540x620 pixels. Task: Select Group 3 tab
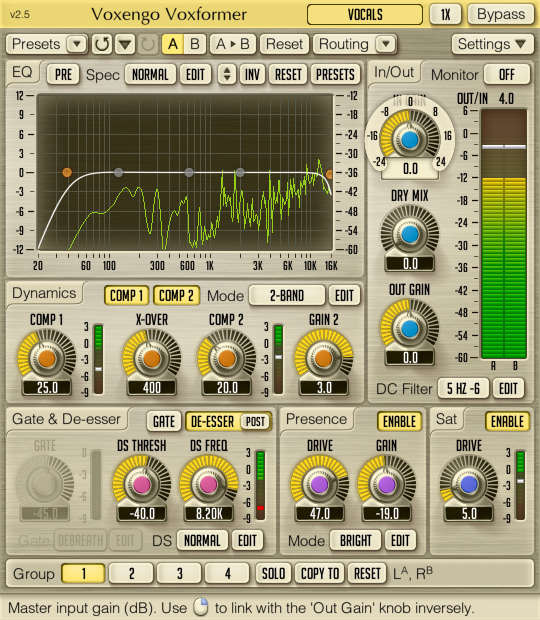[x=179, y=573]
